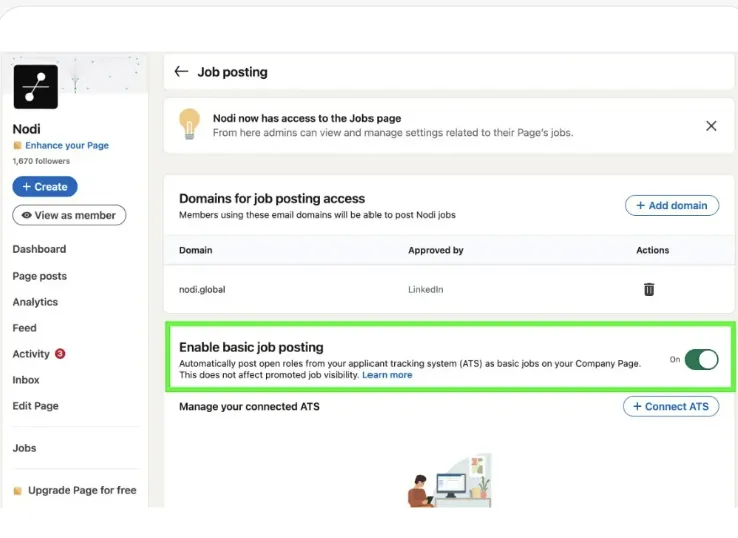This screenshot has width=738, height=538.
Task: Click the Activity notification badge showing 3
Action: 60,353
